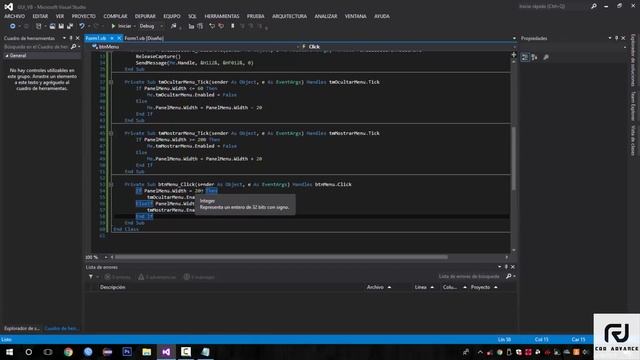Sort error list by Proyecto column

click(480, 287)
